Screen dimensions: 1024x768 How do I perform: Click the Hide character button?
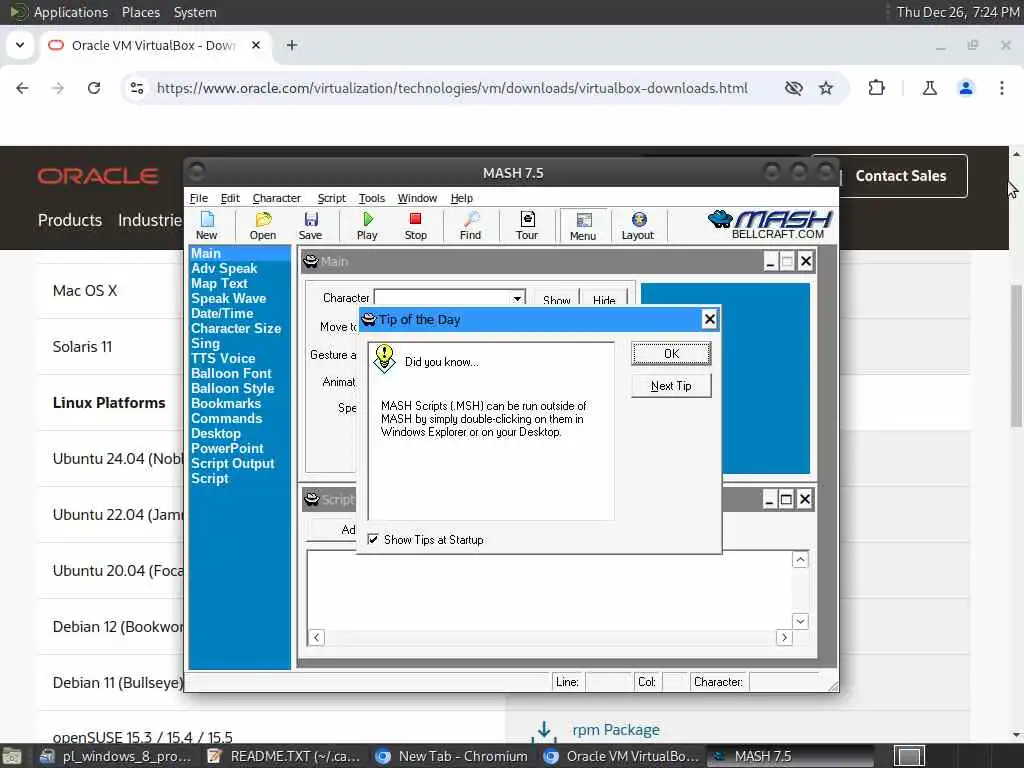click(604, 298)
